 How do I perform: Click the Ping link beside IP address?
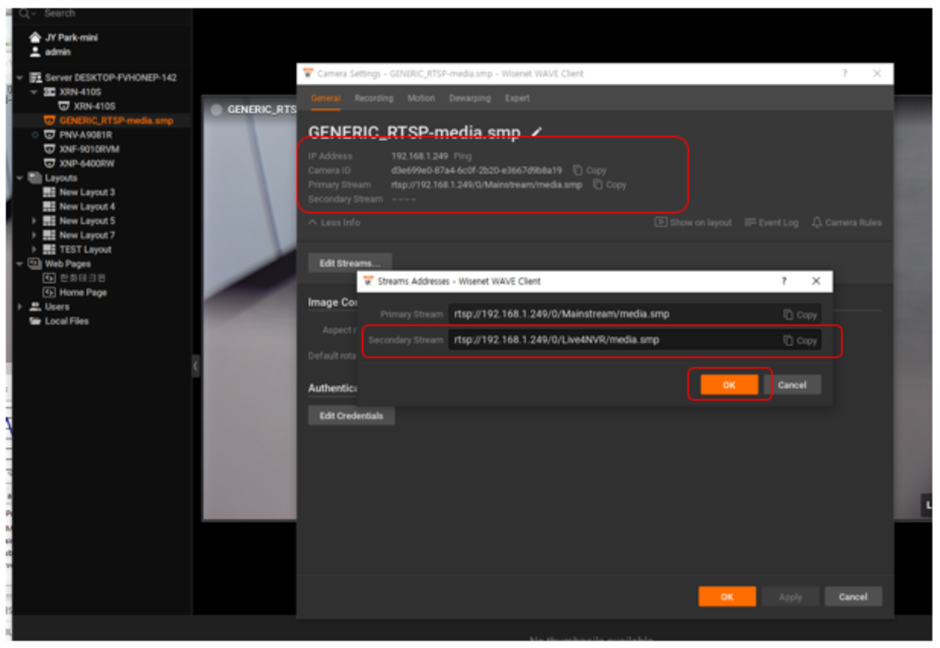tap(462, 157)
